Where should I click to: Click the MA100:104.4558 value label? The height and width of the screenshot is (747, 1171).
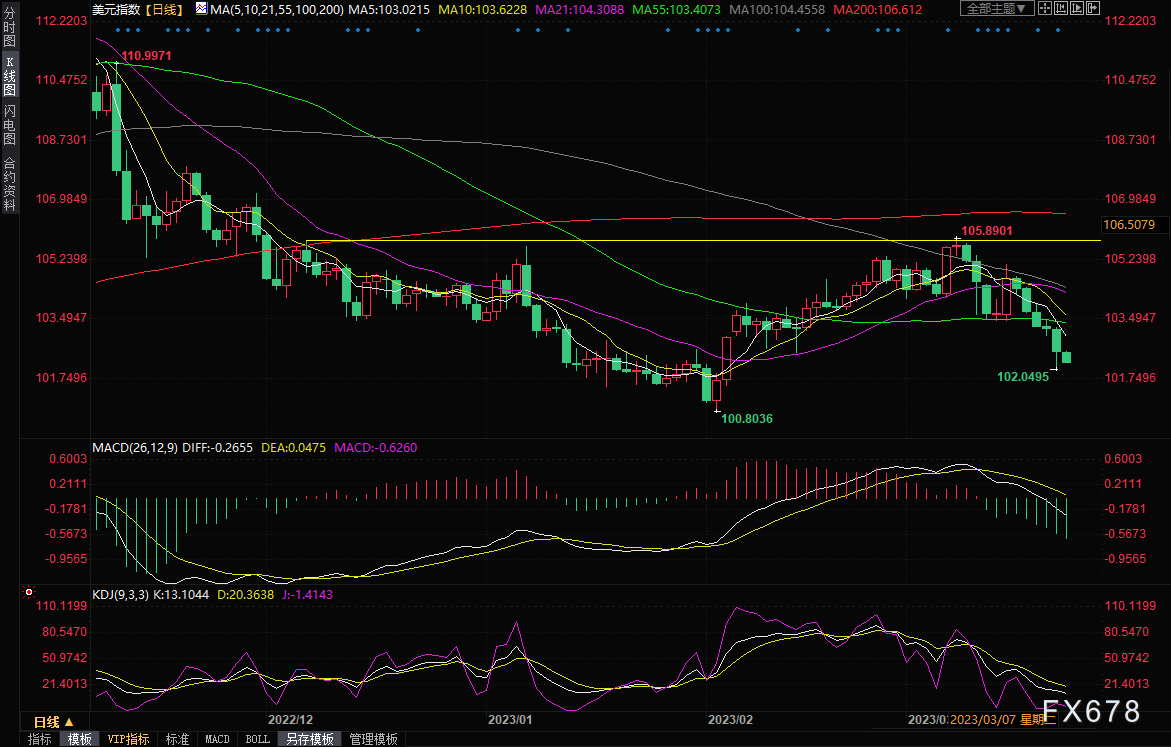777,10
